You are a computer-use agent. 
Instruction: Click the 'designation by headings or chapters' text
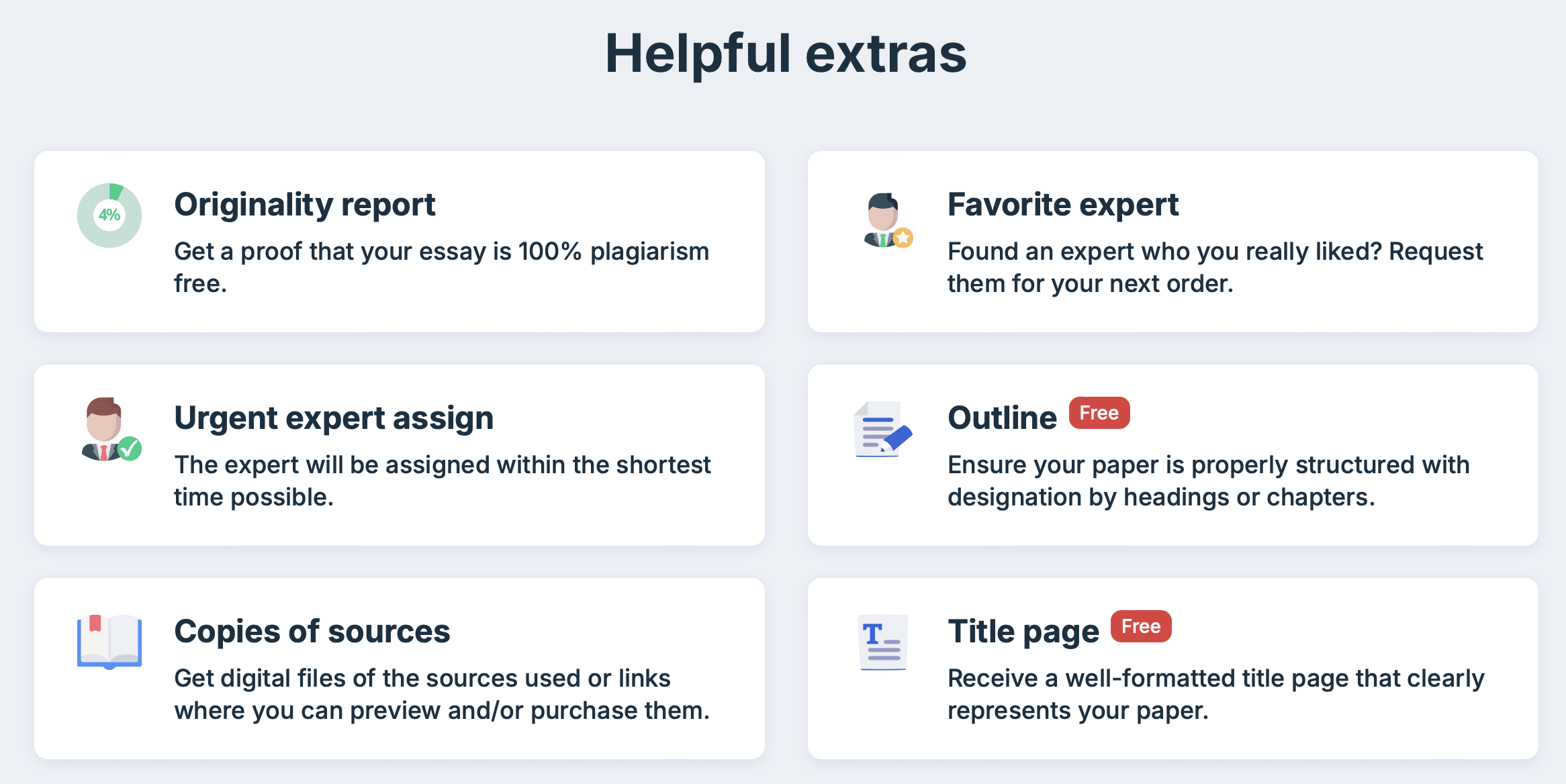coord(1161,497)
